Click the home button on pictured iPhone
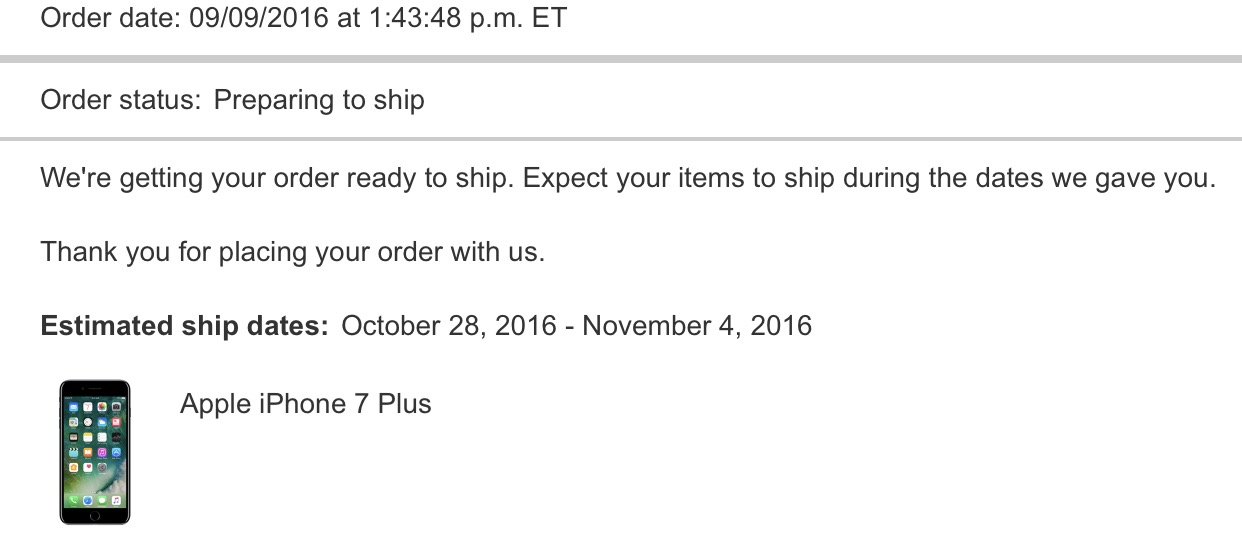The height and width of the screenshot is (536, 1242). click(x=95, y=515)
